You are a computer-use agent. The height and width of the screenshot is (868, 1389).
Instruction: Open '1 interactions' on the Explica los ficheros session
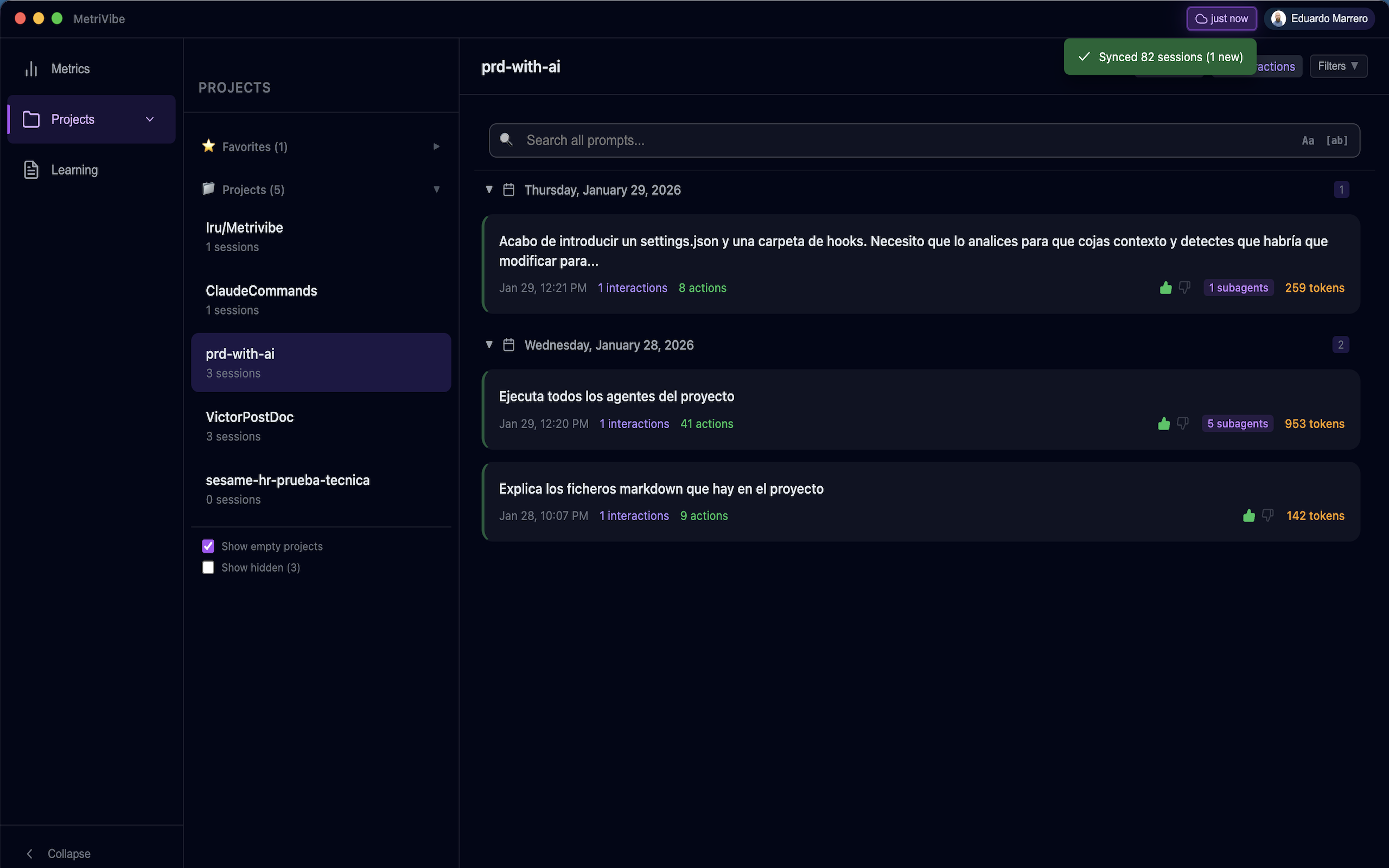coord(634,515)
